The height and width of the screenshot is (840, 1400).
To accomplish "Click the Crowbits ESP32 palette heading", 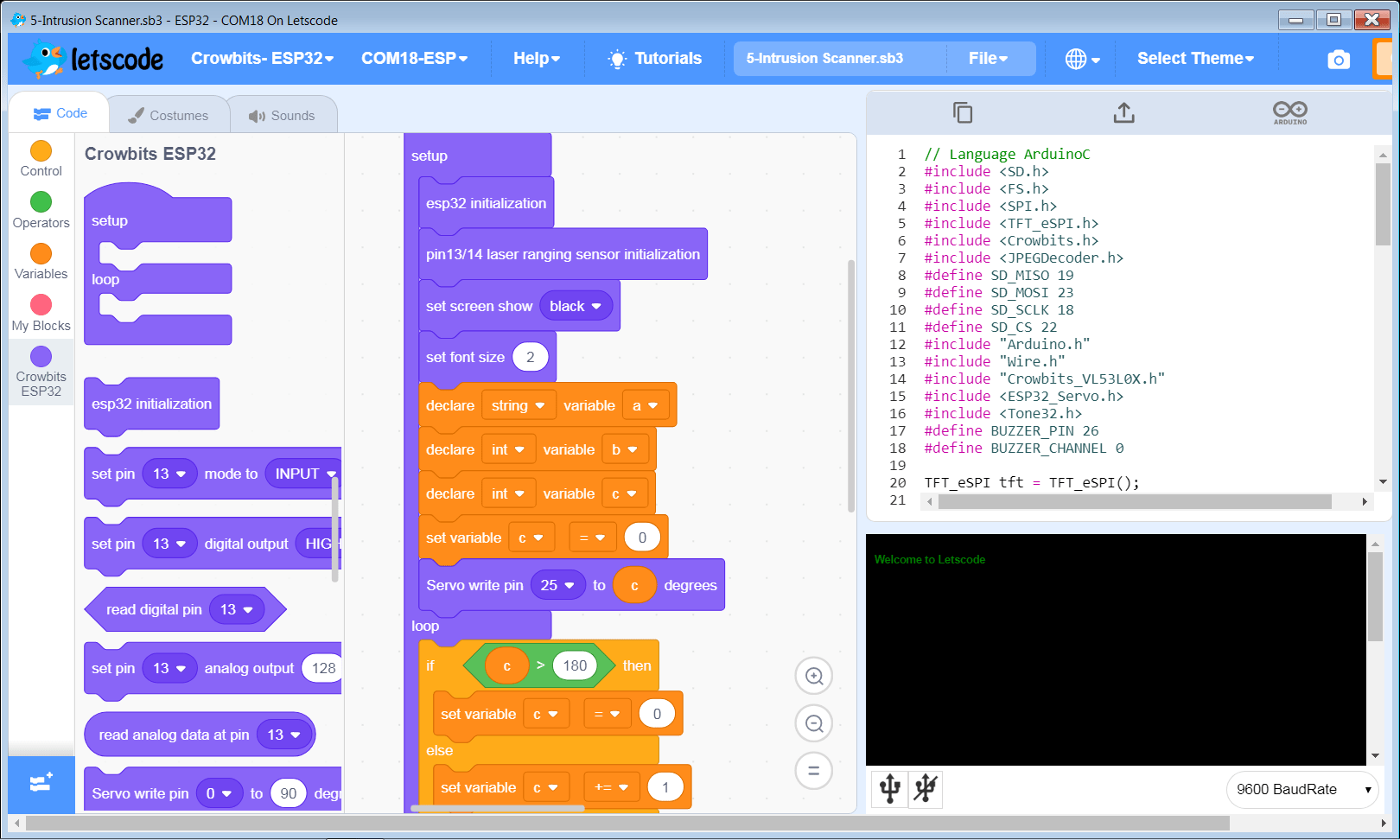I will pyautogui.click(x=150, y=154).
